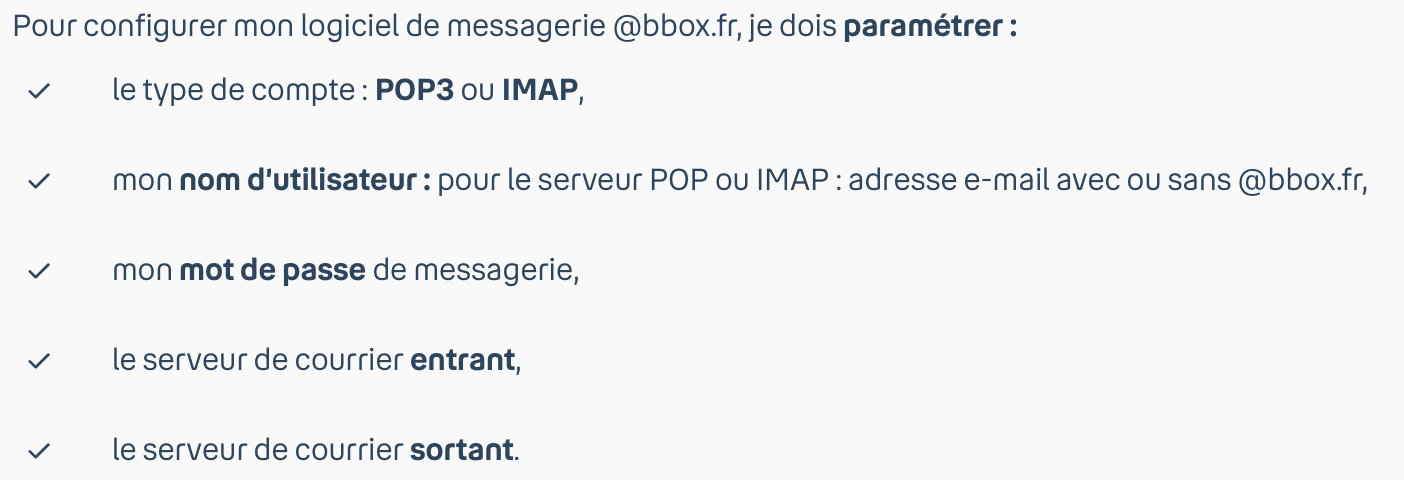Click the bold word "entrant"
1404x480 pixels.
click(x=463, y=360)
